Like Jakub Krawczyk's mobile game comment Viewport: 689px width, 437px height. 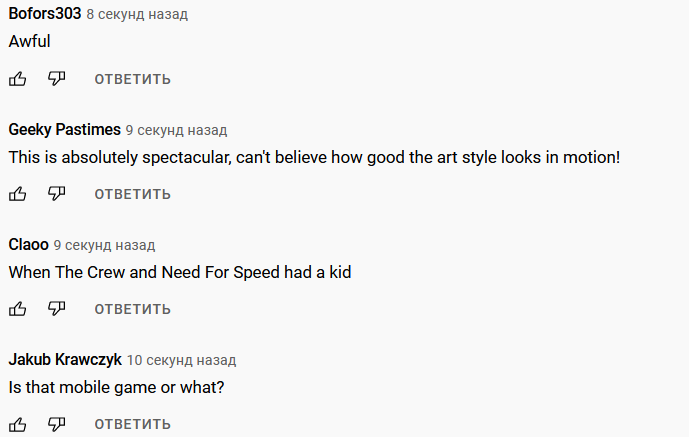point(18,424)
